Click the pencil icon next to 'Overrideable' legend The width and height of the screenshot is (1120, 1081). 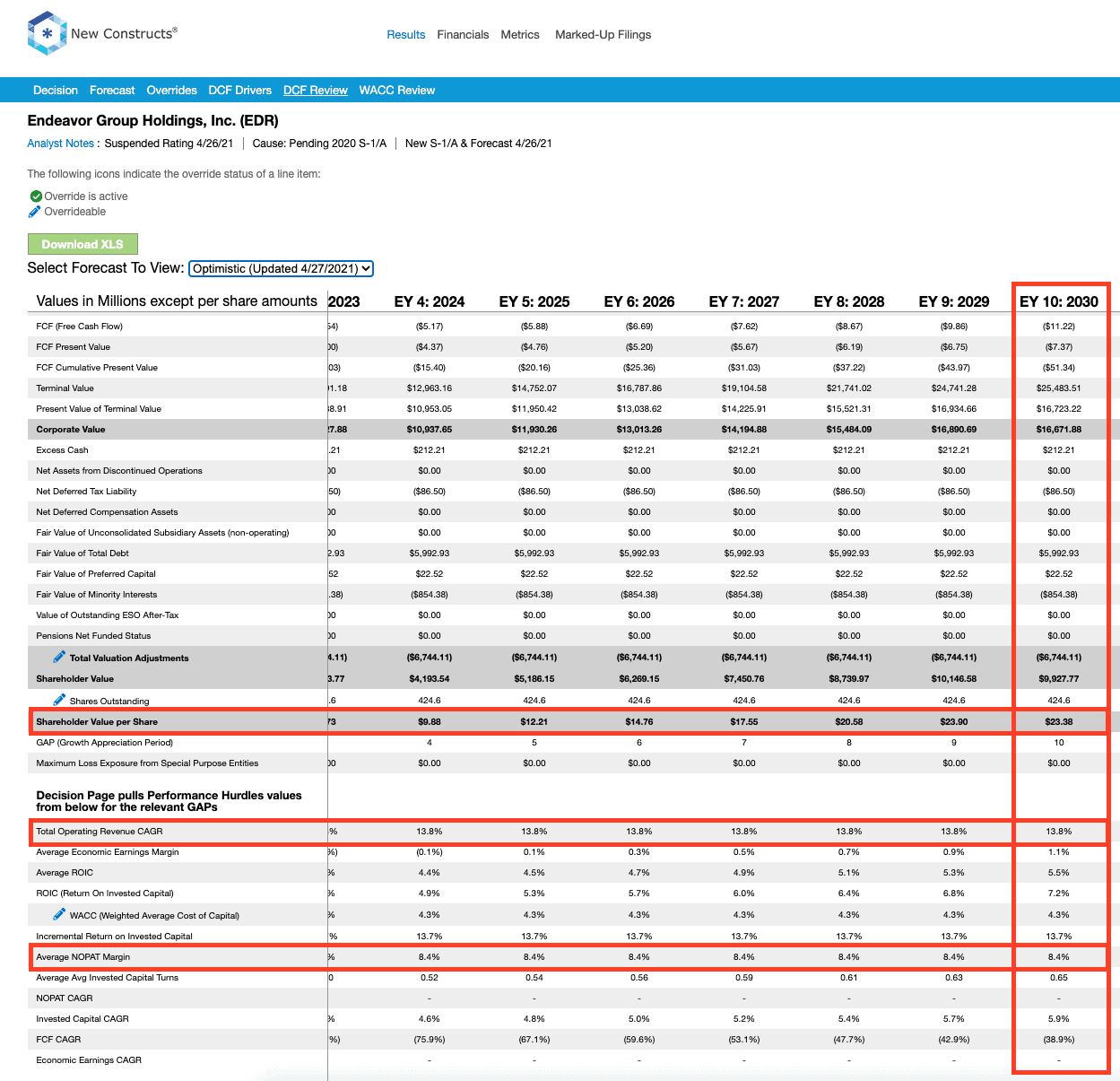(35, 212)
